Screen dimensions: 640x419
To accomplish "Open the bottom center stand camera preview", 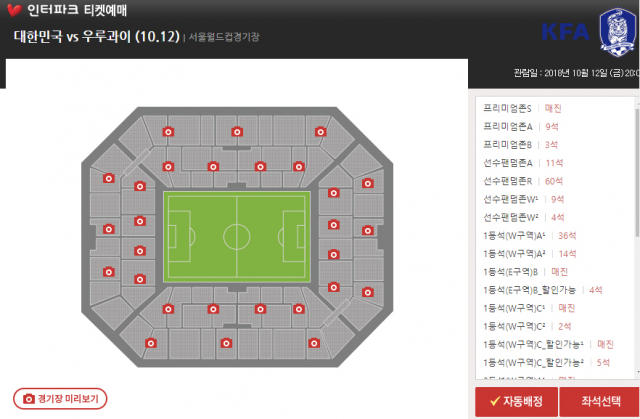I will pyautogui.click(x=227, y=343).
